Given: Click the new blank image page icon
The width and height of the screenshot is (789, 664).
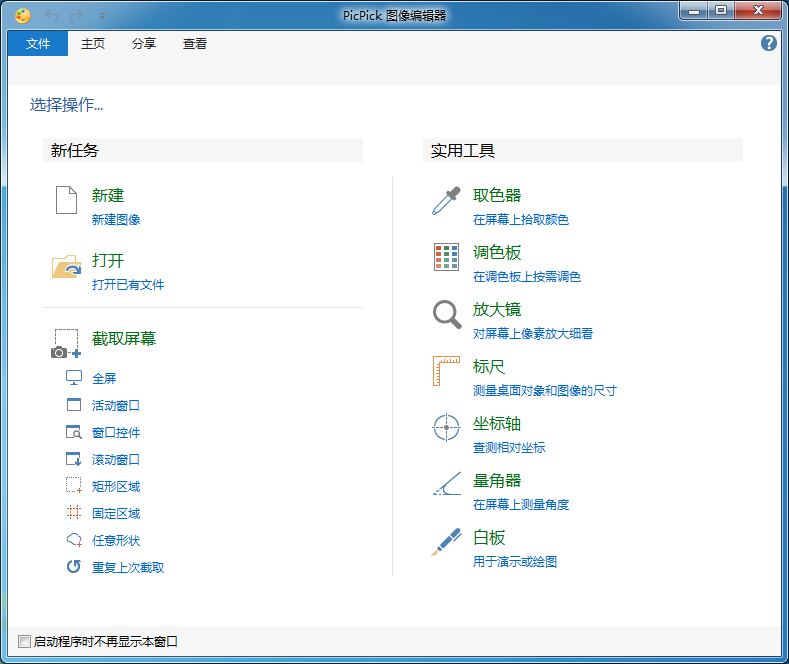Looking at the screenshot, I should pos(66,200).
